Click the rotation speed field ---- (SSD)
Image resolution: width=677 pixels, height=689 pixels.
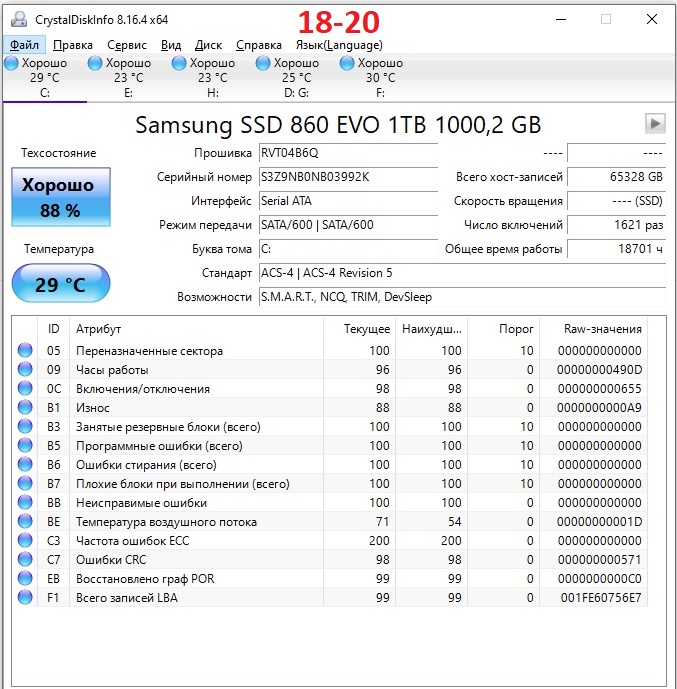pos(616,201)
